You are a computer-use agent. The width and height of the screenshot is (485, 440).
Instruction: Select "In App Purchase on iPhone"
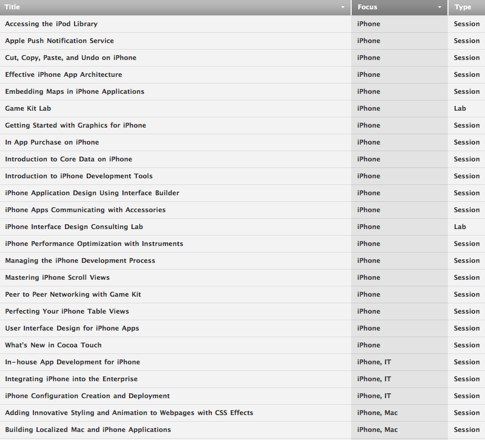click(x=52, y=142)
